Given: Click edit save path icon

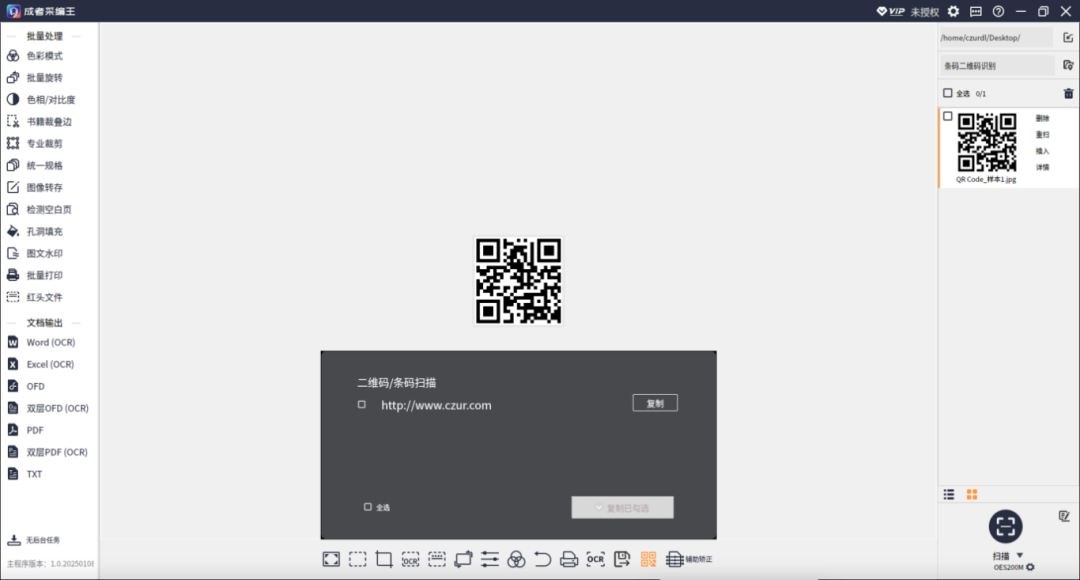Looking at the screenshot, I should tap(1068, 38).
